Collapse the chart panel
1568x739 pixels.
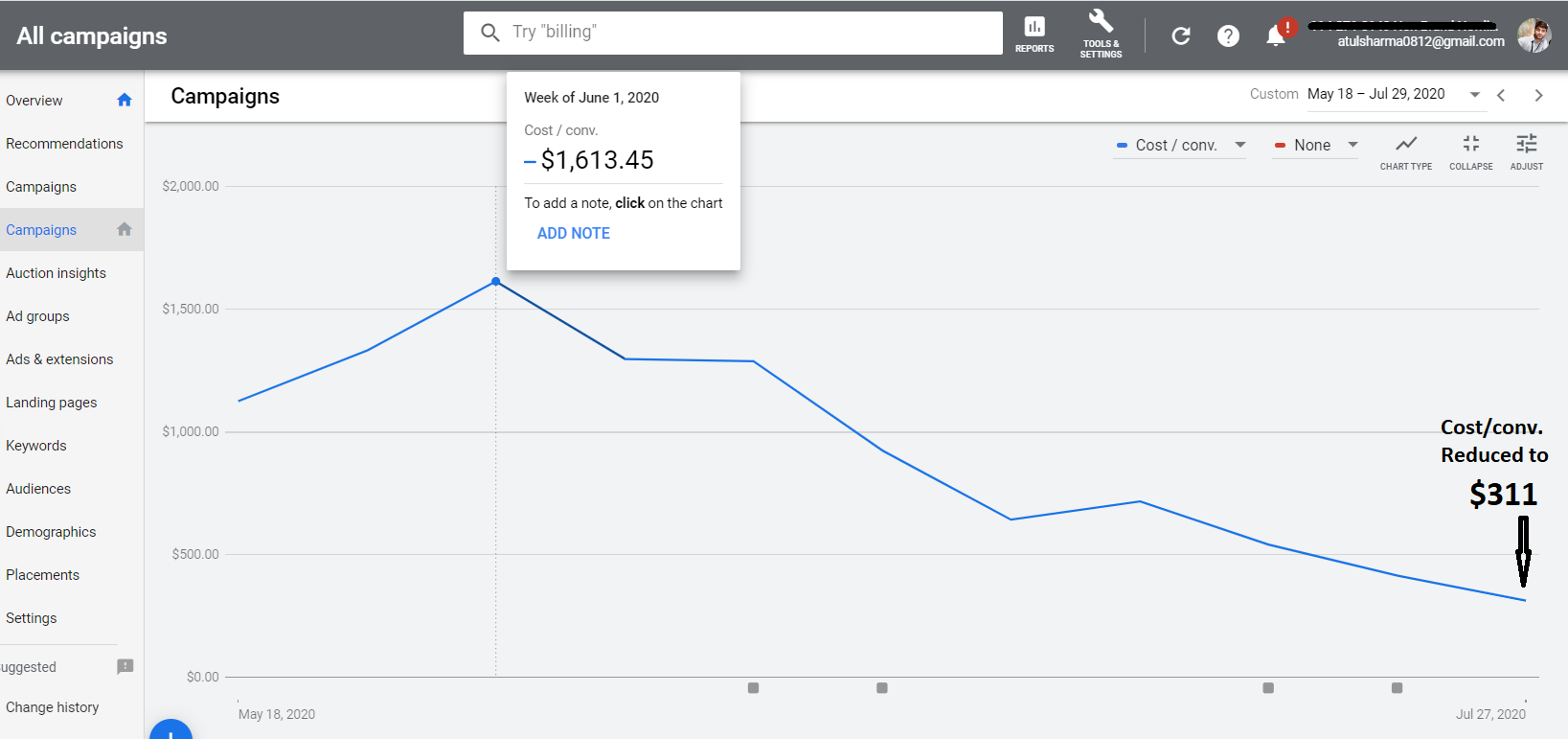point(1470,150)
